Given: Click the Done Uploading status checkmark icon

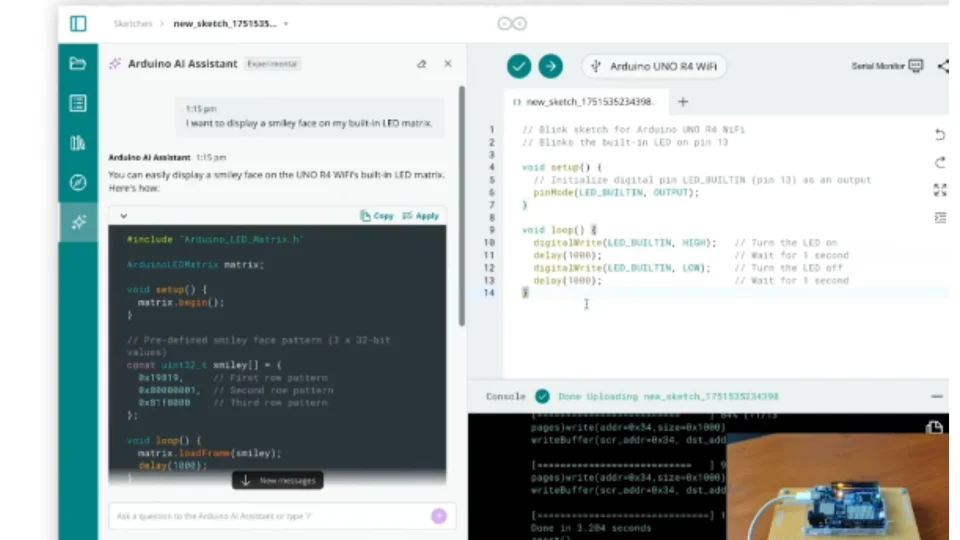Looking at the screenshot, I should 542,396.
